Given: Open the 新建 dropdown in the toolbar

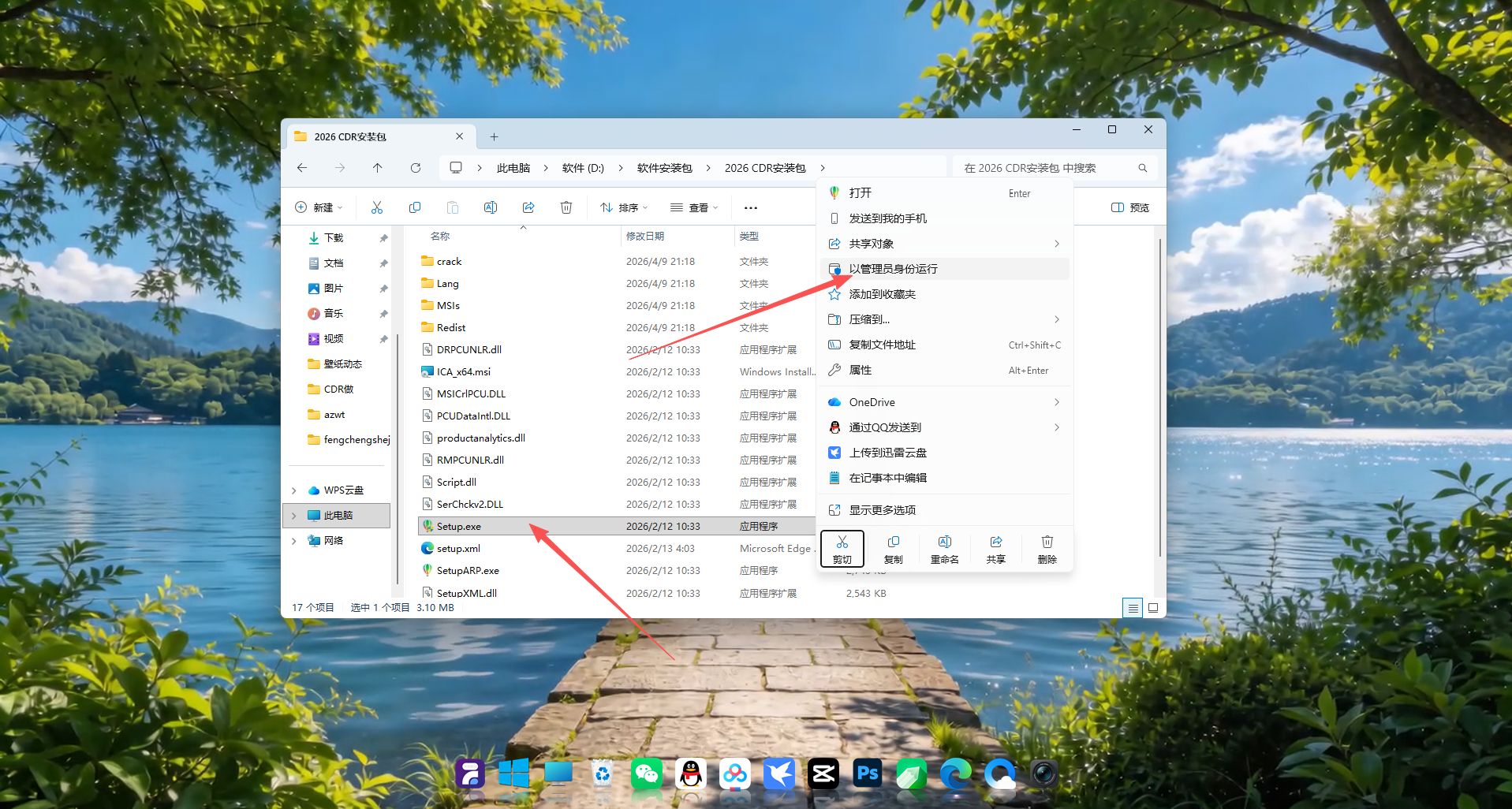Looking at the screenshot, I should tap(319, 207).
